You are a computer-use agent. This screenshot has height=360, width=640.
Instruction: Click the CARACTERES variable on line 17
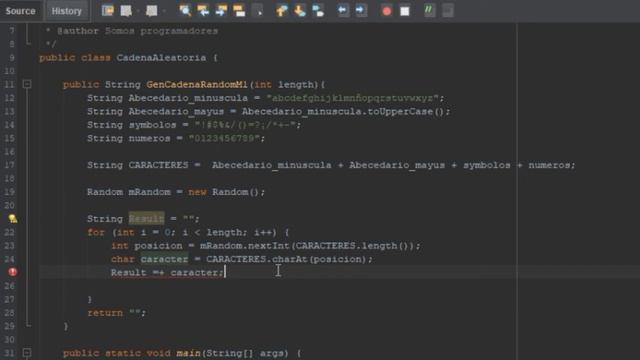coord(158,165)
